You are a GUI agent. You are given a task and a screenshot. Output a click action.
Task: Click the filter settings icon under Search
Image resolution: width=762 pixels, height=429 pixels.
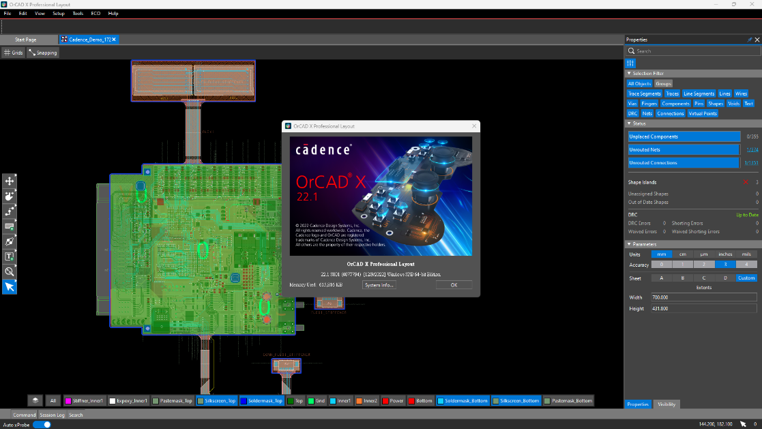(630, 63)
